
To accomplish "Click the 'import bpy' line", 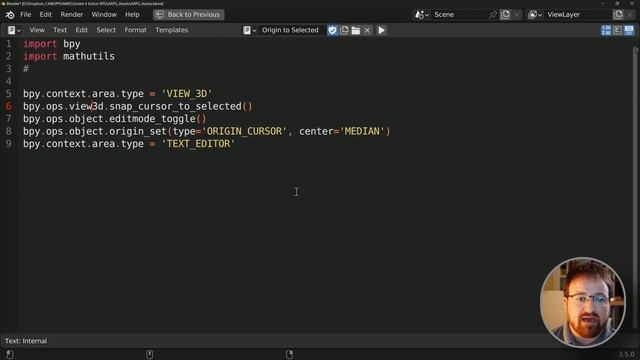I will [x=52, y=44].
